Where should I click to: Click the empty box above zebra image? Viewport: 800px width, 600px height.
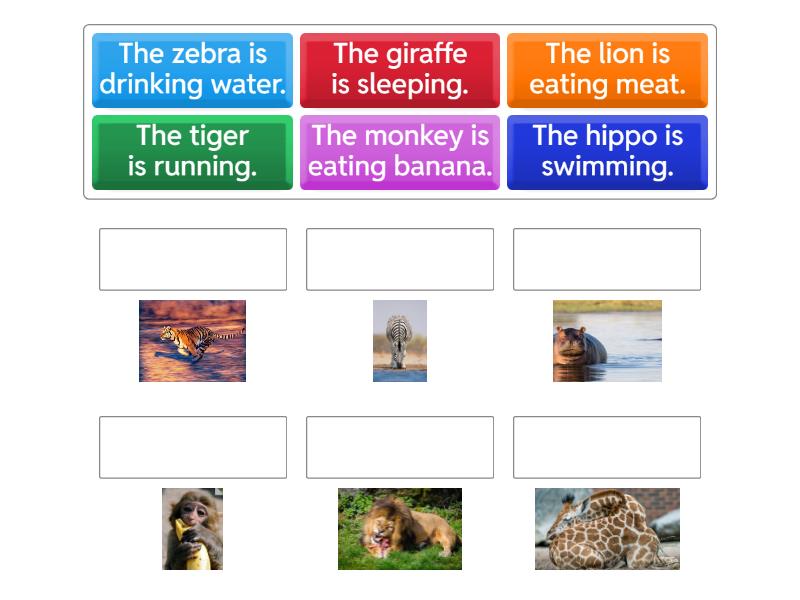coord(399,259)
